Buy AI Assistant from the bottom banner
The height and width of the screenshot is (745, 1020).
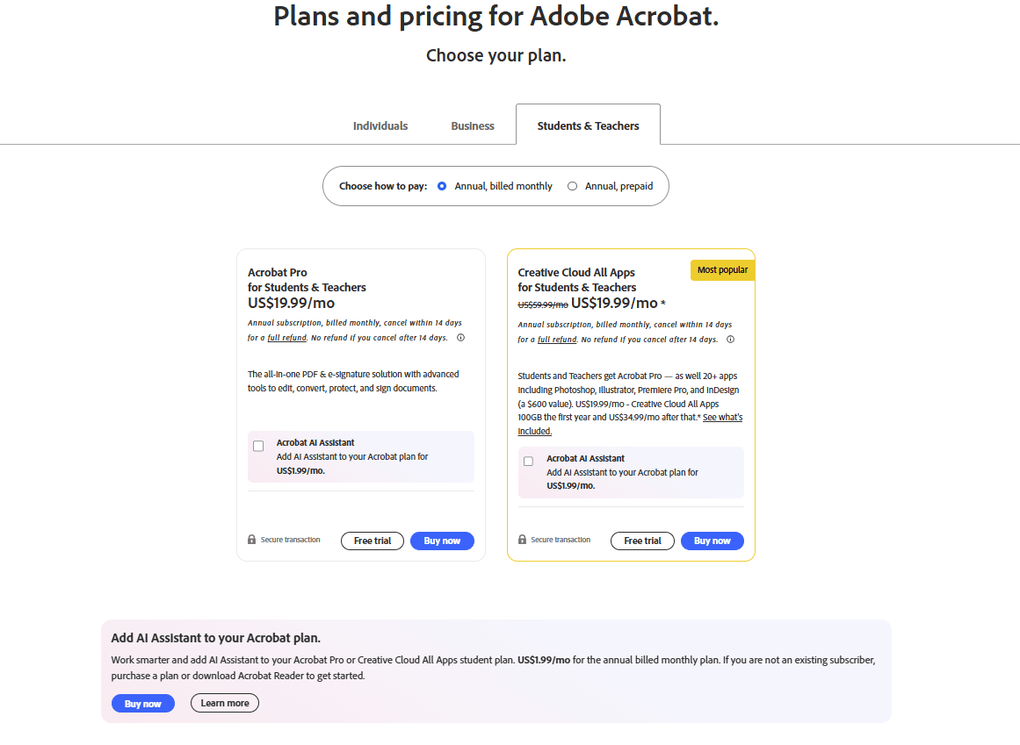click(143, 703)
